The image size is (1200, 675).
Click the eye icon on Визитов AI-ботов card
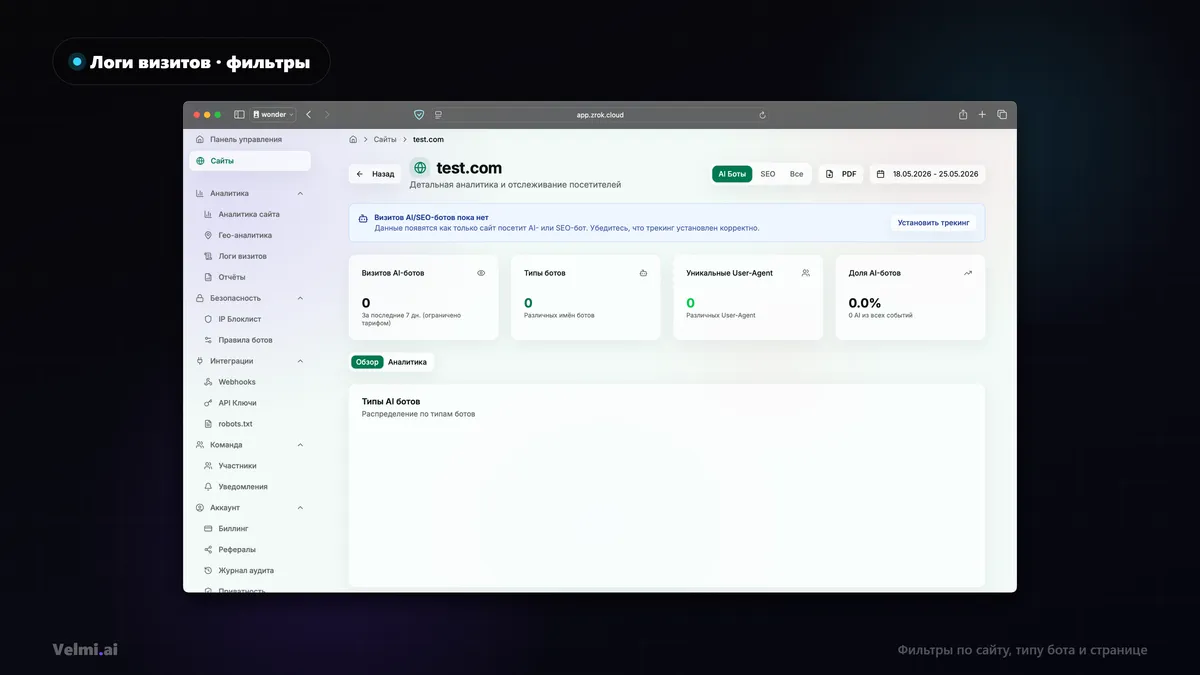(481, 273)
